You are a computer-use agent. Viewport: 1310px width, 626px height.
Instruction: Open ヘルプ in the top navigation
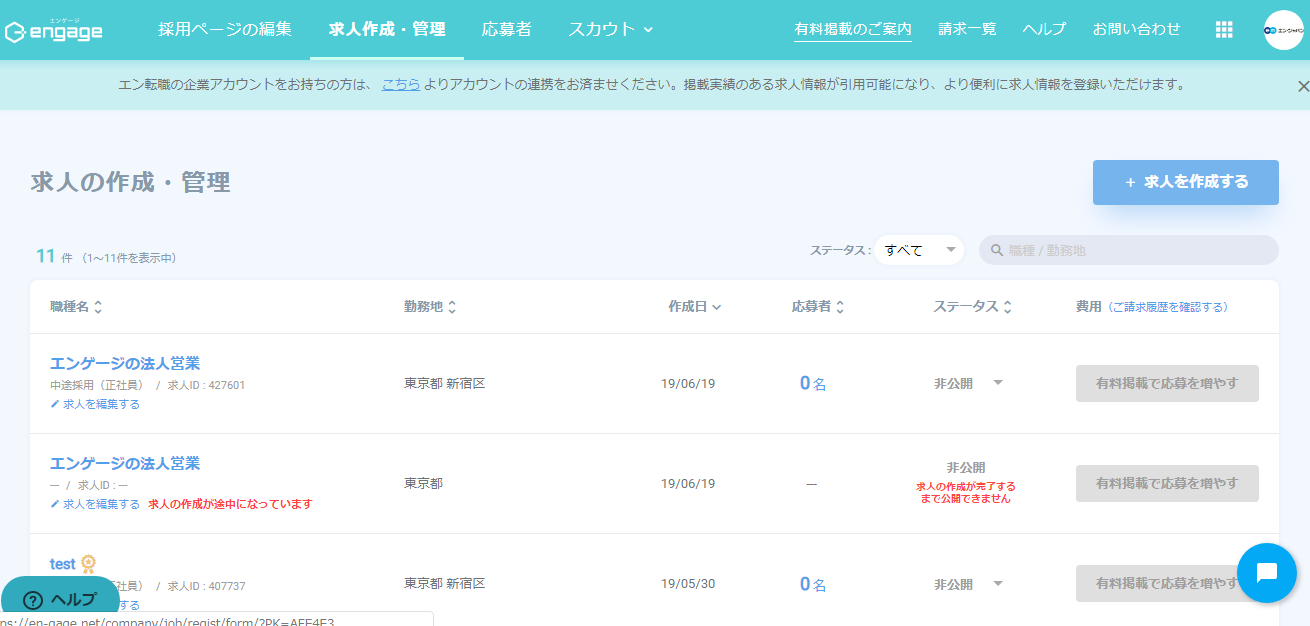coord(1044,30)
